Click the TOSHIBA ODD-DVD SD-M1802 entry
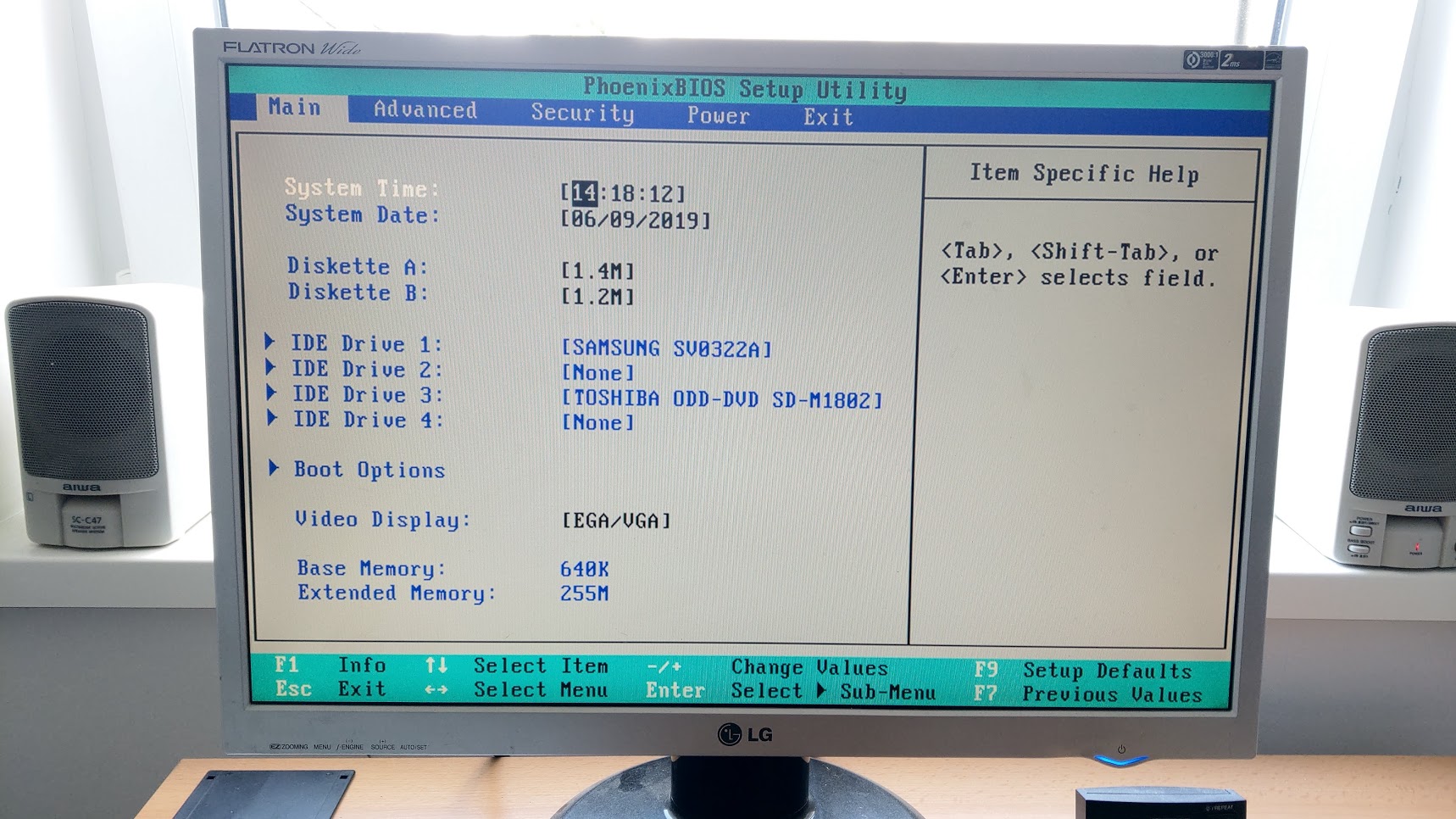Viewport: 1456px width, 819px height. 722,399
